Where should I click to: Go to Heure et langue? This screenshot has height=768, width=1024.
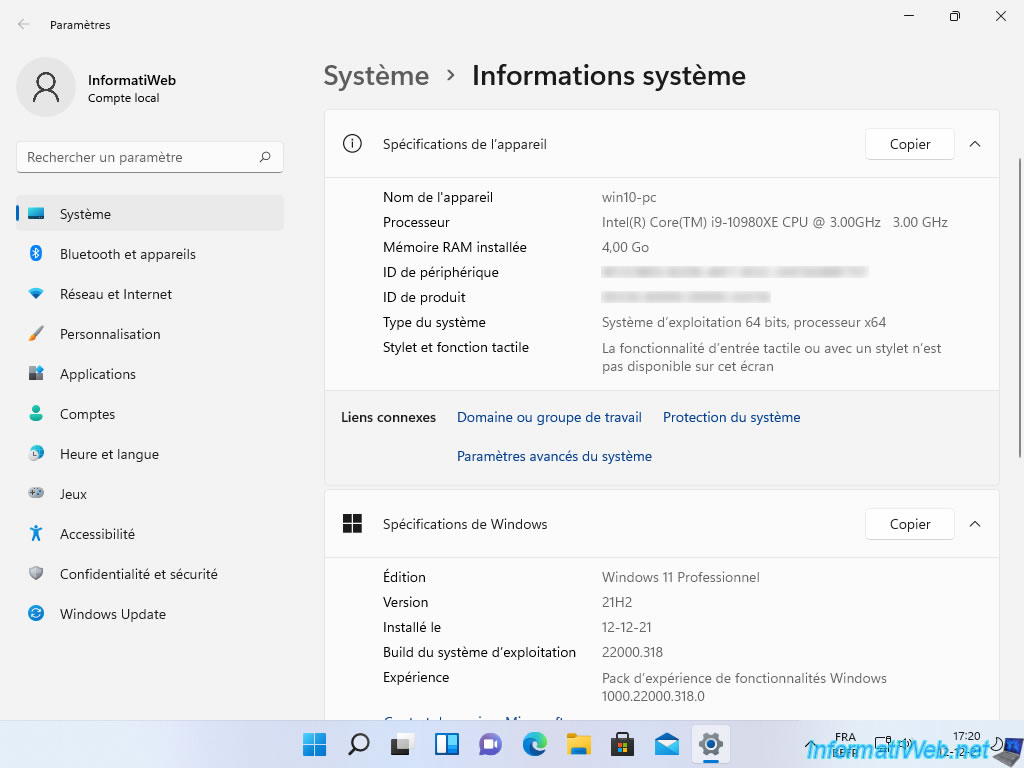click(109, 454)
